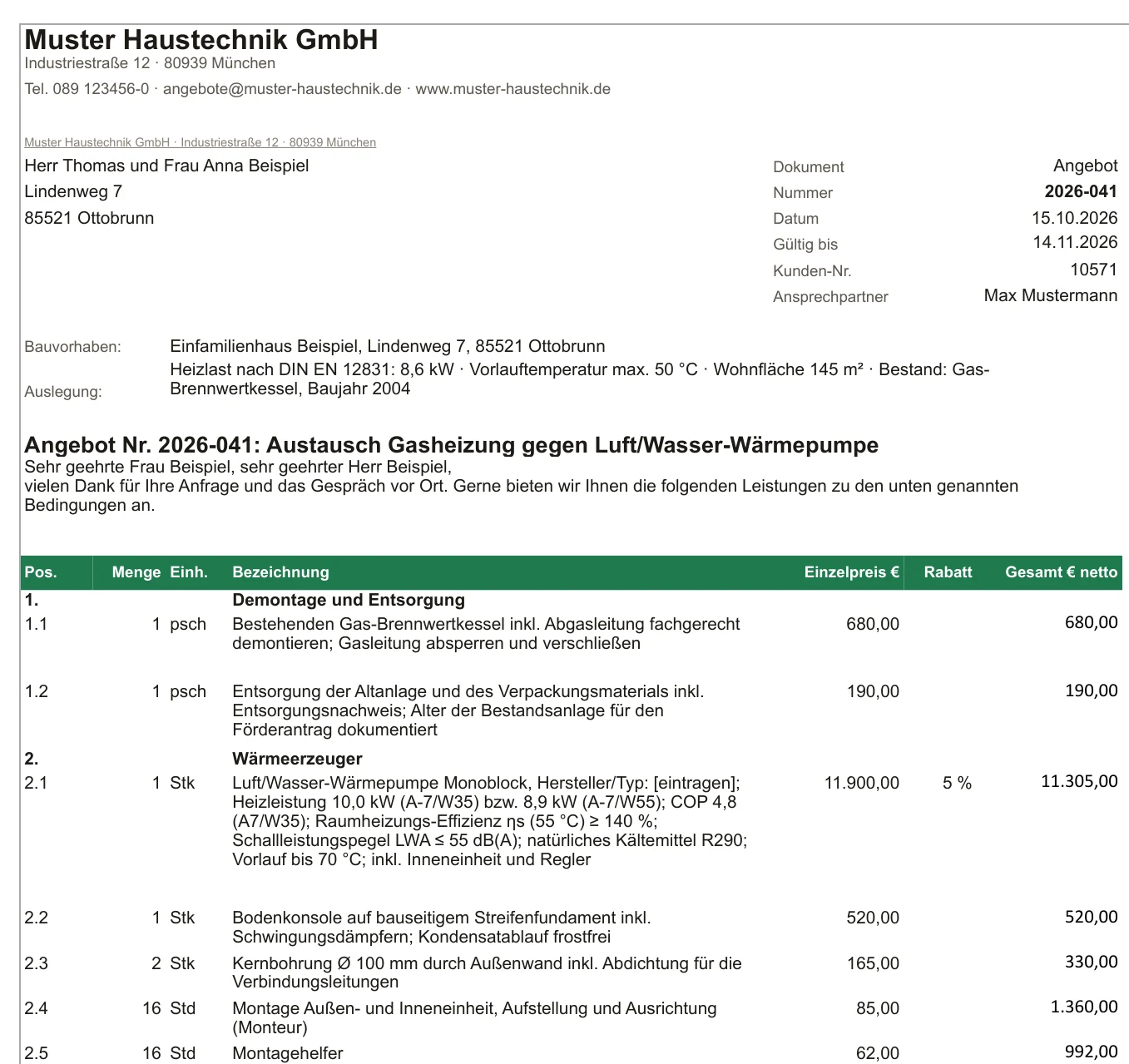Click the "Menge" table column header

[136, 572]
